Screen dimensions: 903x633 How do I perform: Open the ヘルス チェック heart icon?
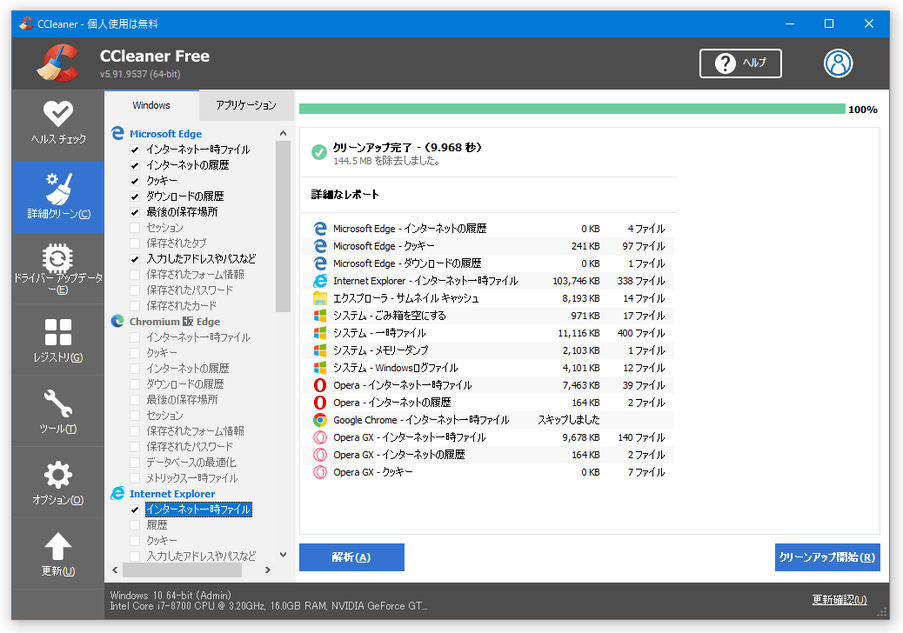tap(58, 113)
